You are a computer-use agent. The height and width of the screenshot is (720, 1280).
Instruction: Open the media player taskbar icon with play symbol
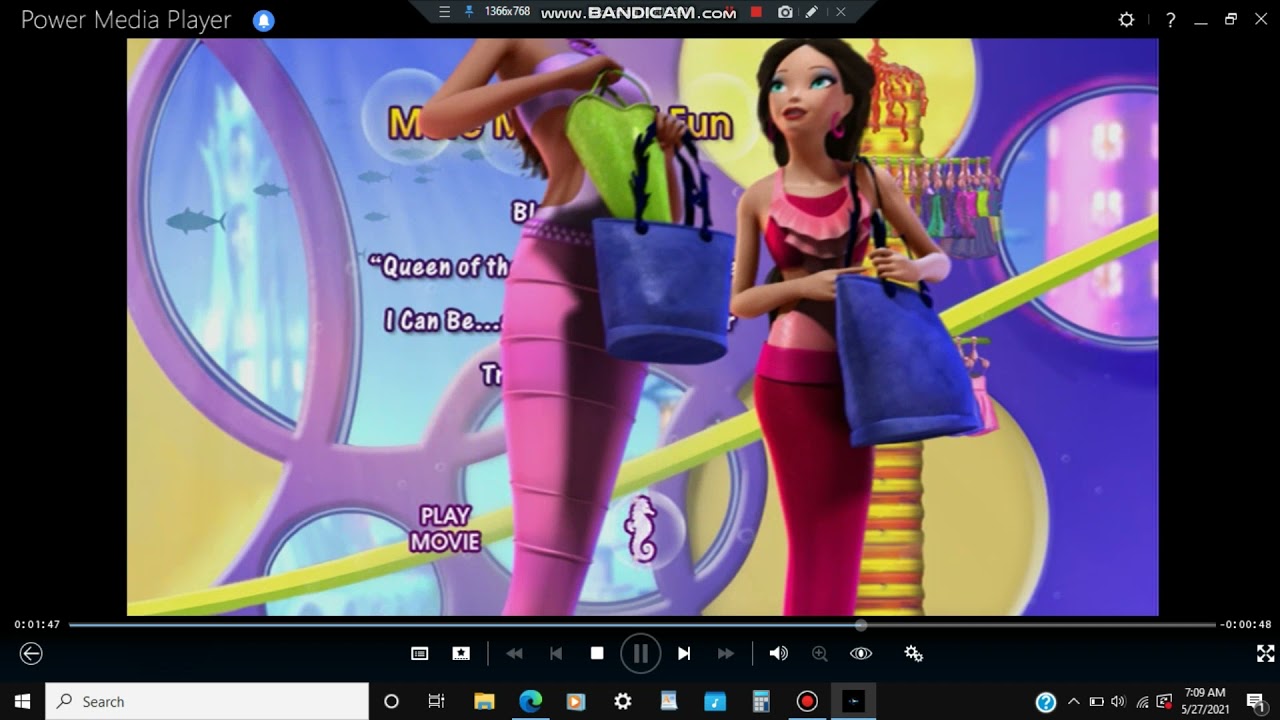point(576,702)
